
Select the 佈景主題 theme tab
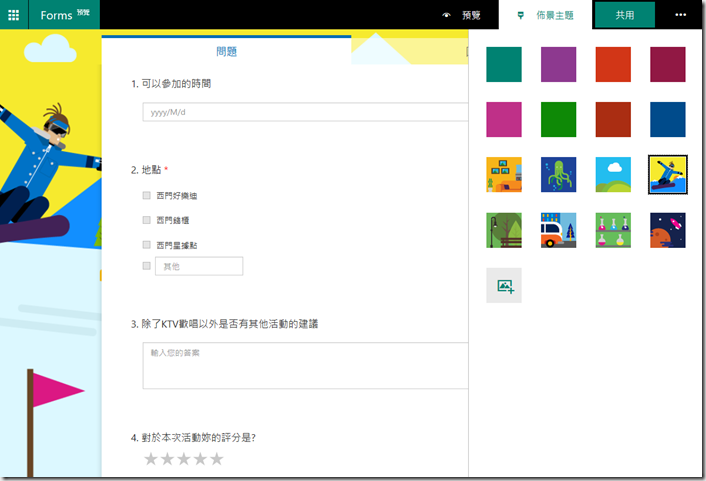point(546,15)
